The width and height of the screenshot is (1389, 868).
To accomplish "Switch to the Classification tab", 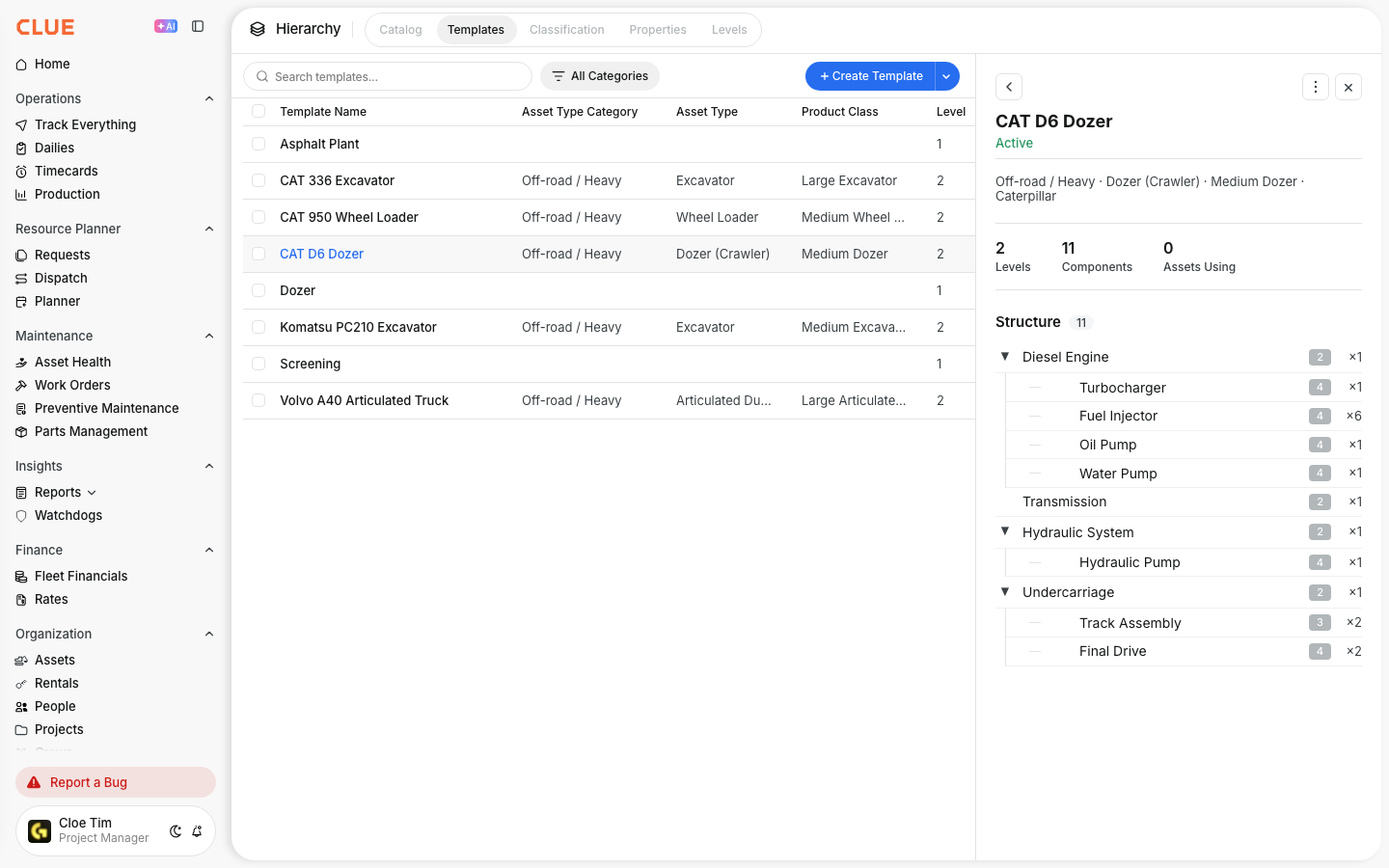I will pyautogui.click(x=567, y=30).
